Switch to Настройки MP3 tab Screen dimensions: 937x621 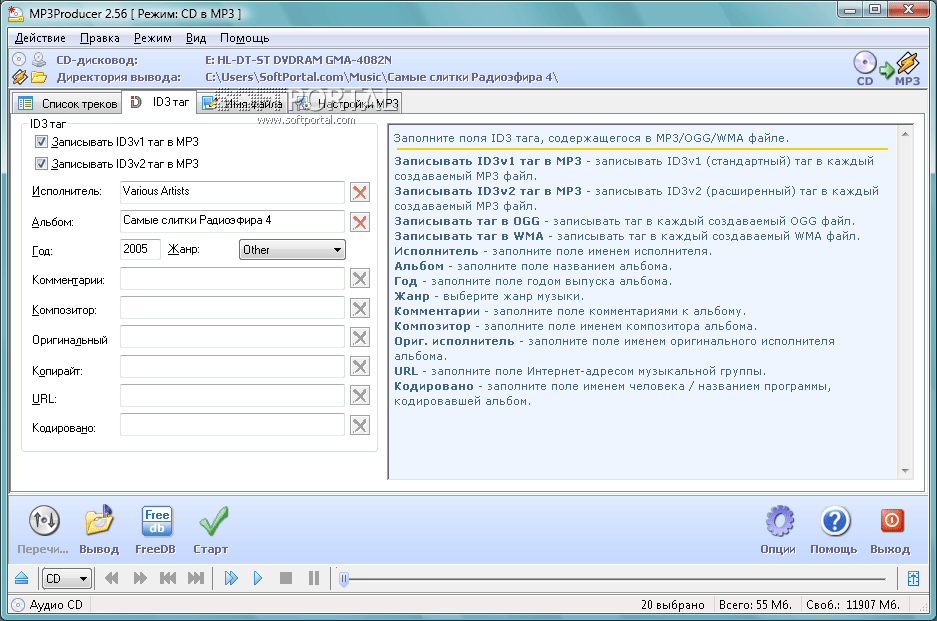[x=347, y=103]
